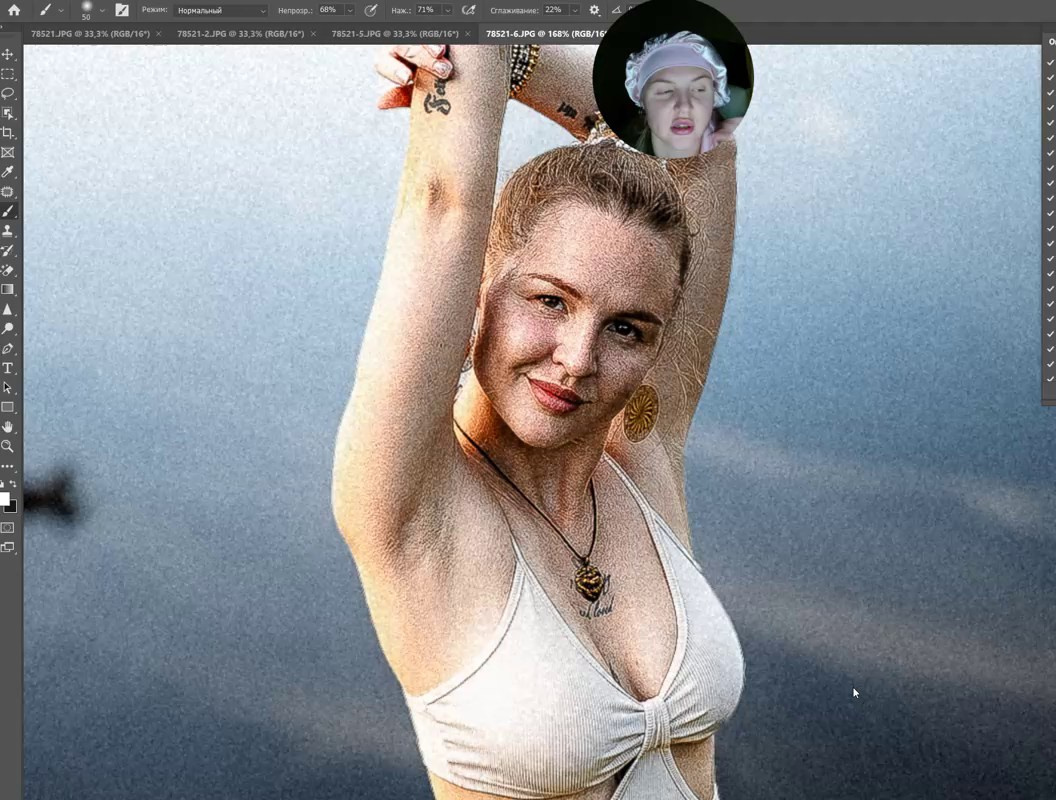Select the Lasso tool
The image size is (1056, 800).
pyautogui.click(x=7, y=94)
